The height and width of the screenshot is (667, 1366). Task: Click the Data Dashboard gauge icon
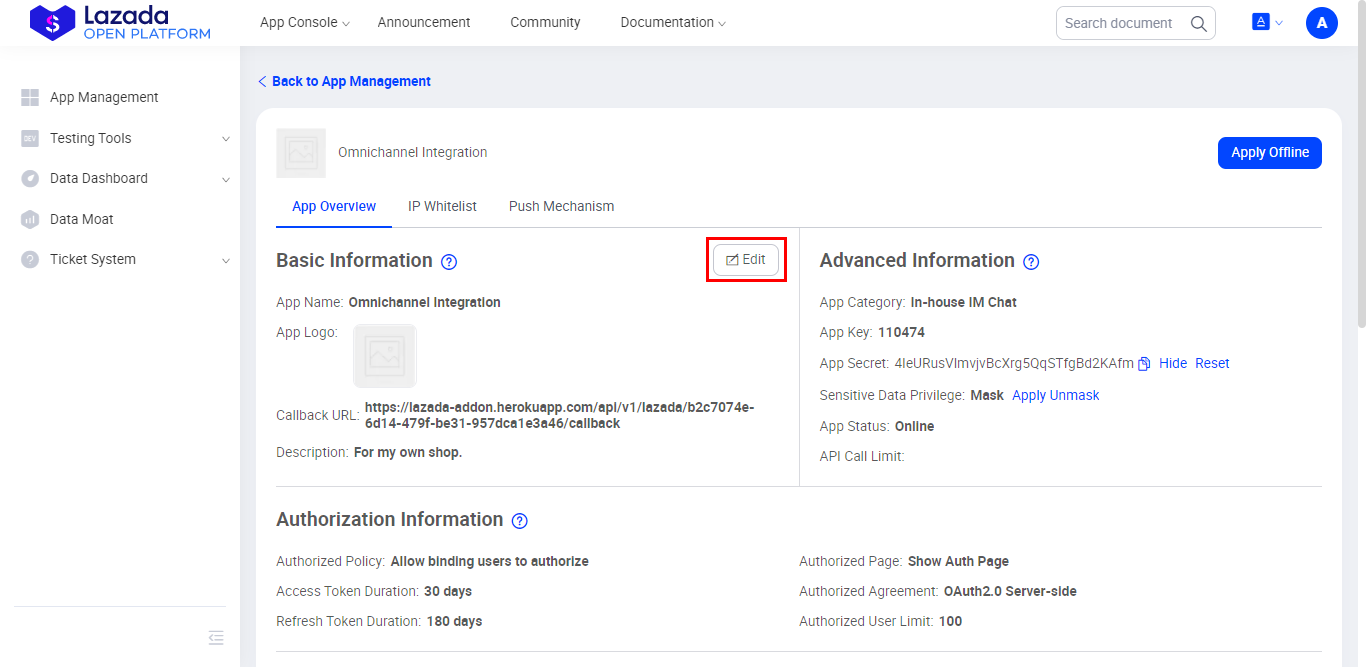point(30,178)
